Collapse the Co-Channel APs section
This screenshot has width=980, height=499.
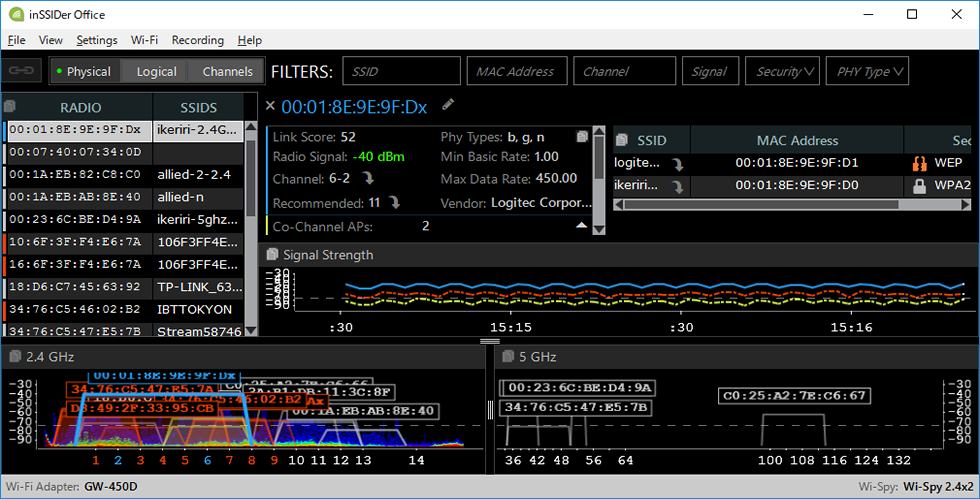[581, 225]
